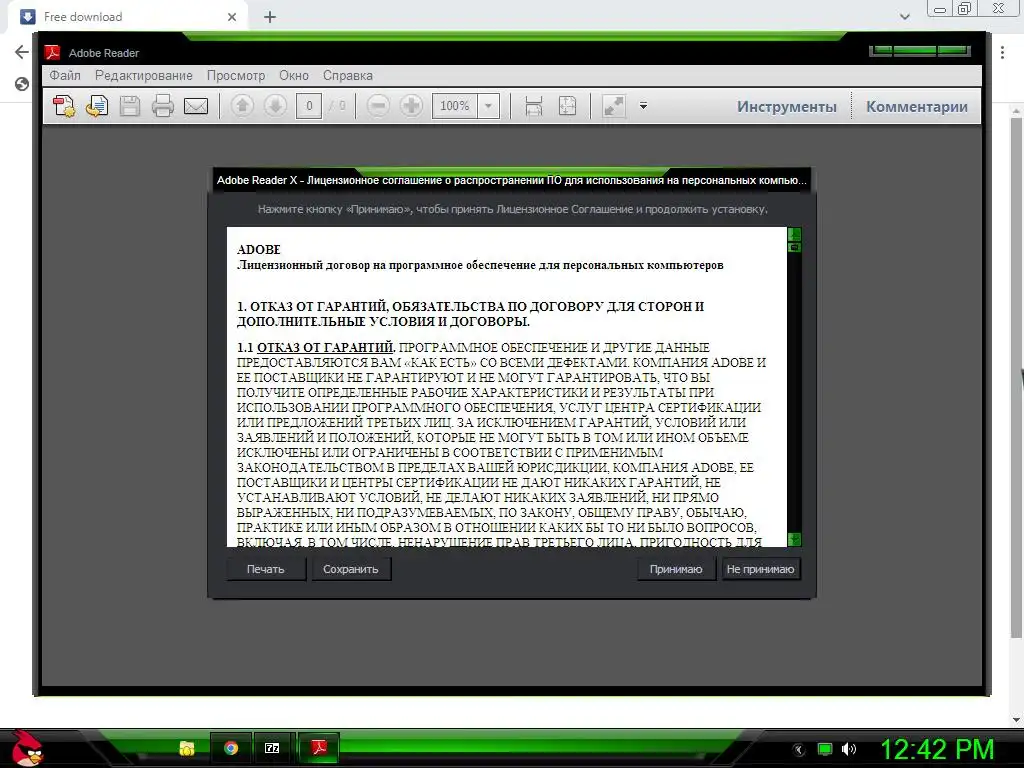Go to next page arrow icon
Screen dimensions: 1024x768
[x=275, y=106]
